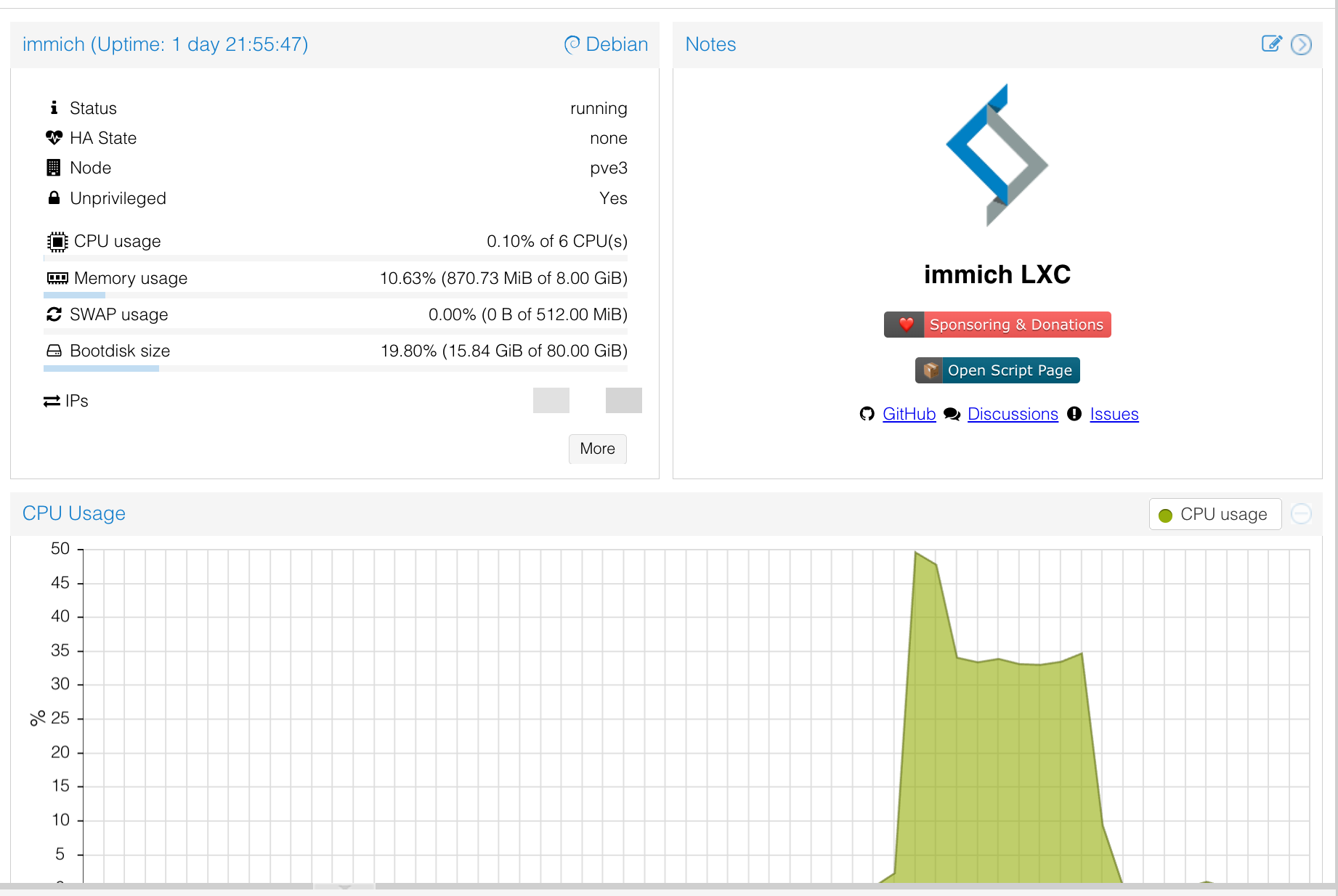Click the horizontal scrollbar at the bottom
Screen dimensions: 1338x896
[669, 887]
